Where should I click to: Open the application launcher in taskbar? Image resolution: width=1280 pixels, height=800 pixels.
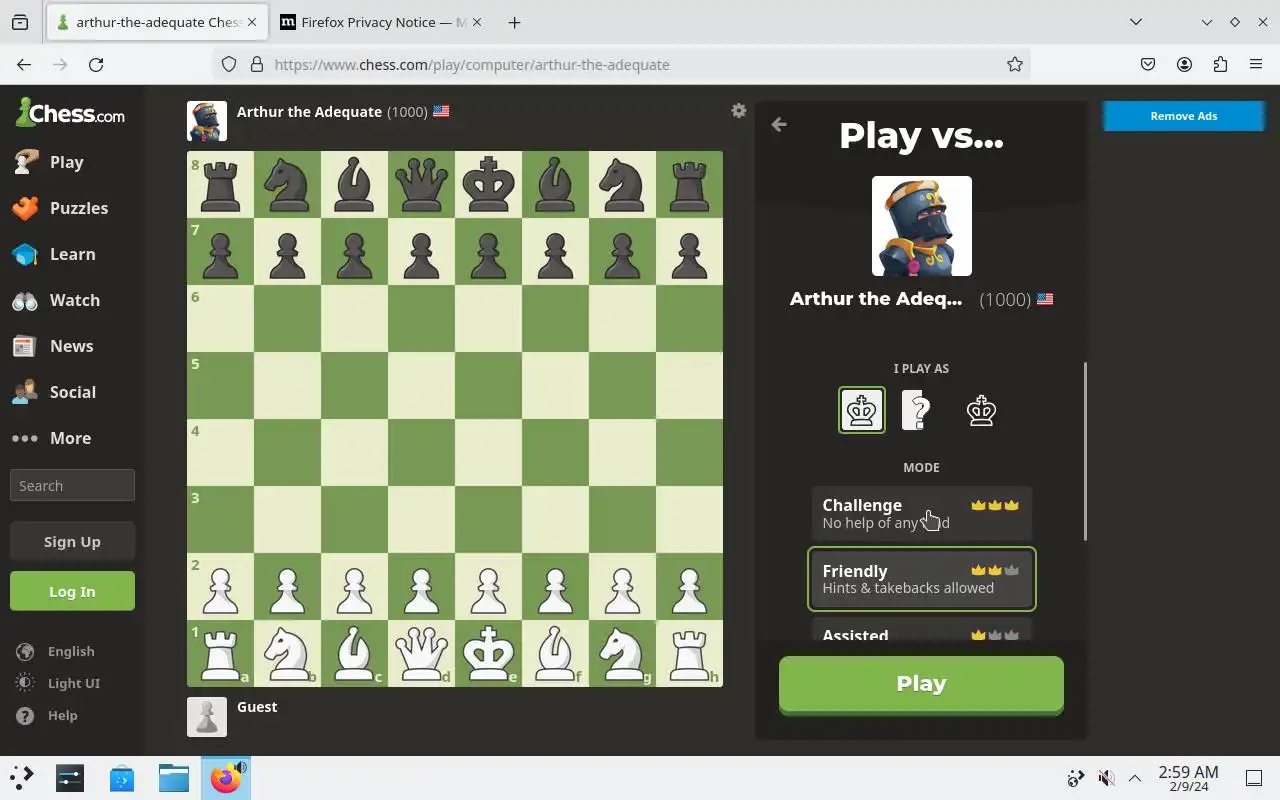tap(21, 778)
